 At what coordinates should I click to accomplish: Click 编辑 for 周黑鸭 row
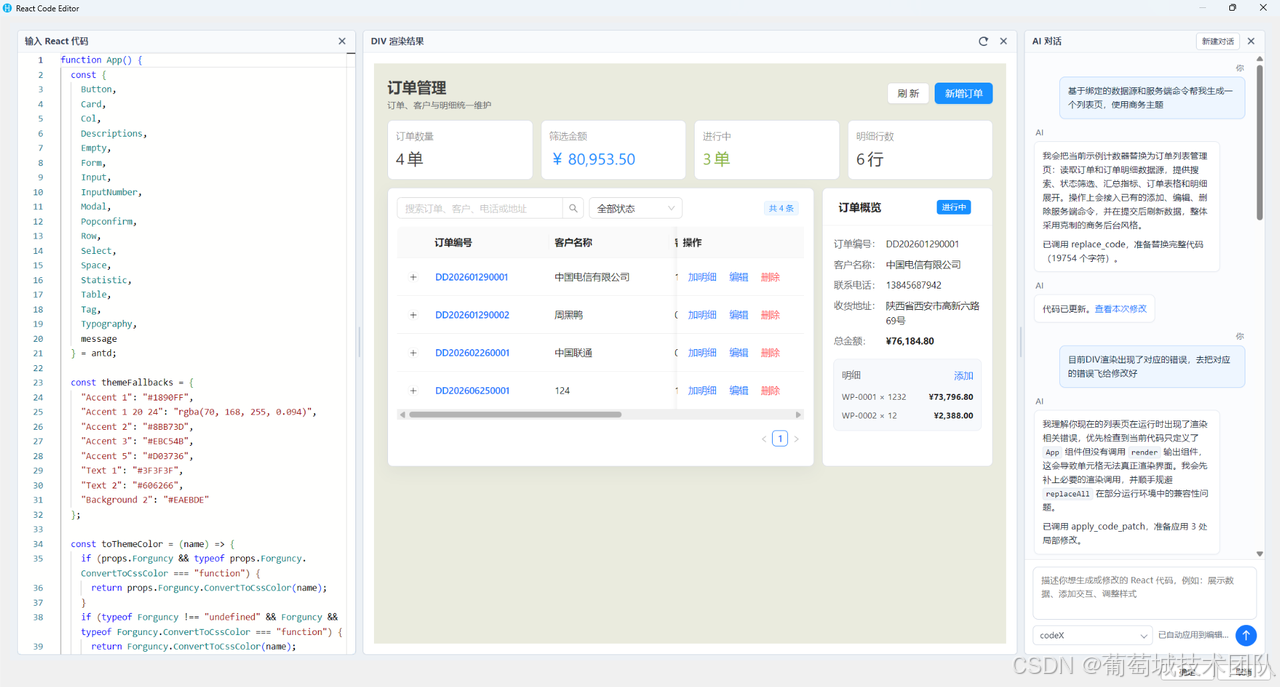click(x=739, y=315)
